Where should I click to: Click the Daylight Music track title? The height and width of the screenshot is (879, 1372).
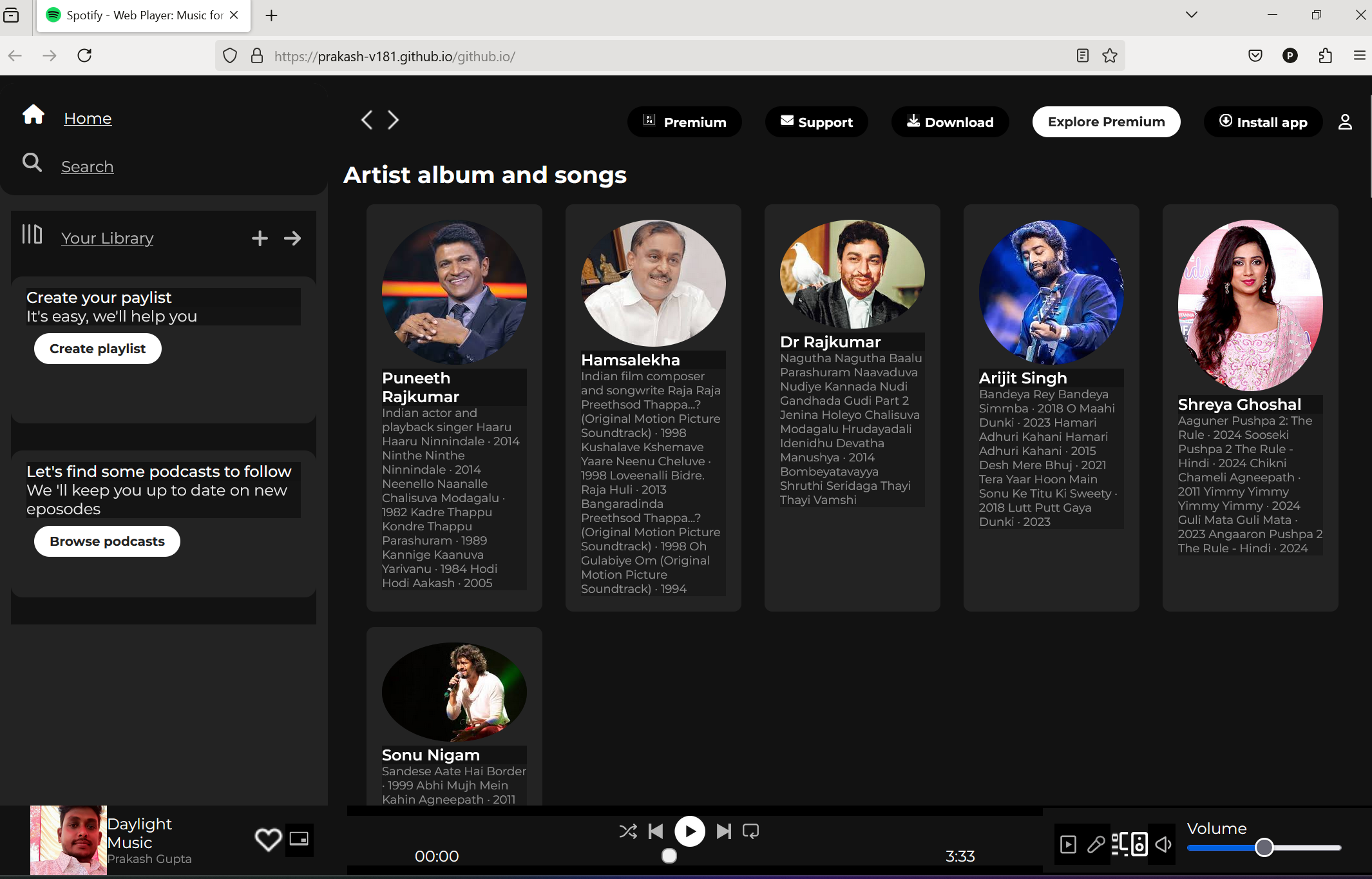(x=140, y=833)
